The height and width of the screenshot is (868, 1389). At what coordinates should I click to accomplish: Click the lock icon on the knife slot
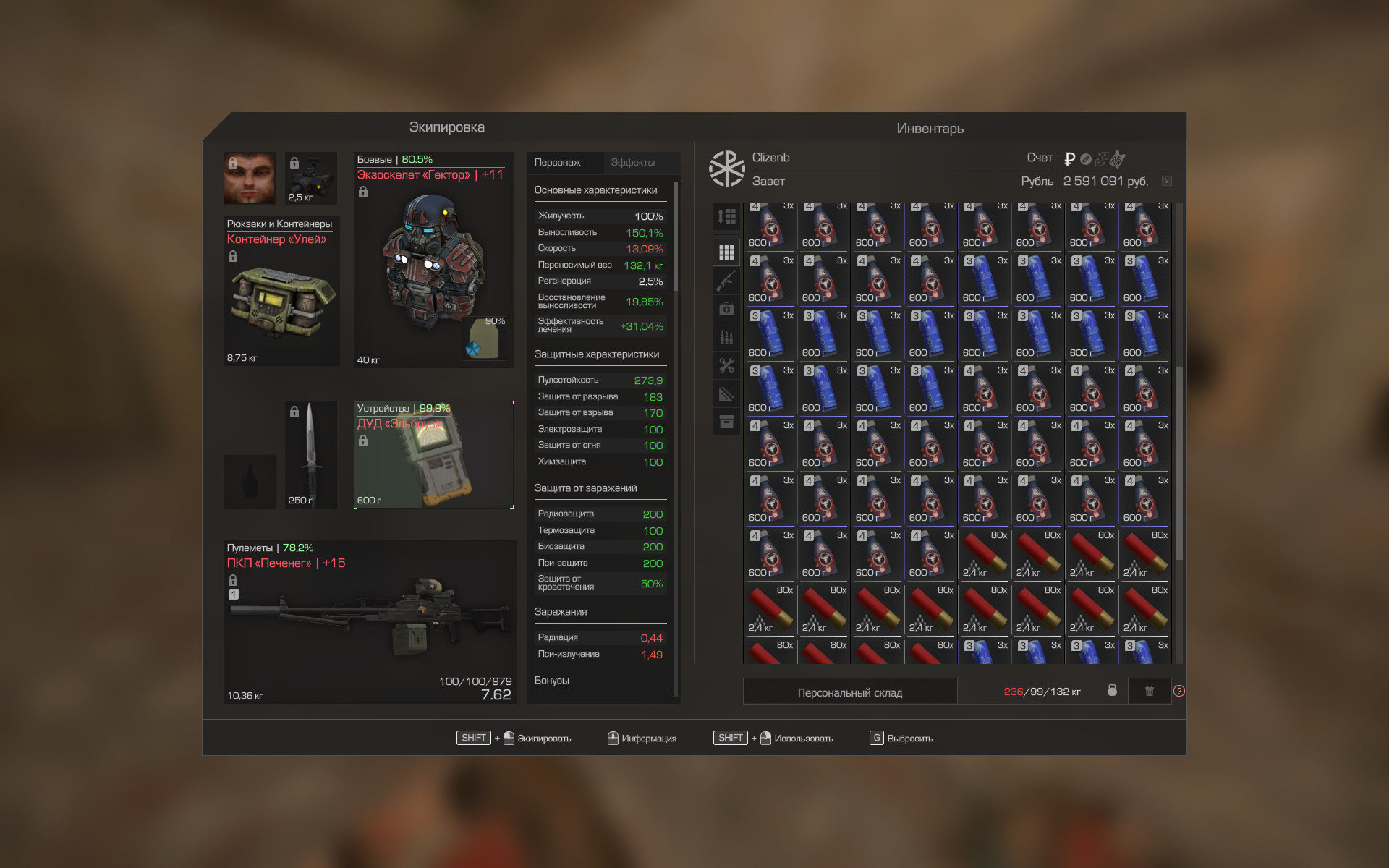pos(294,412)
